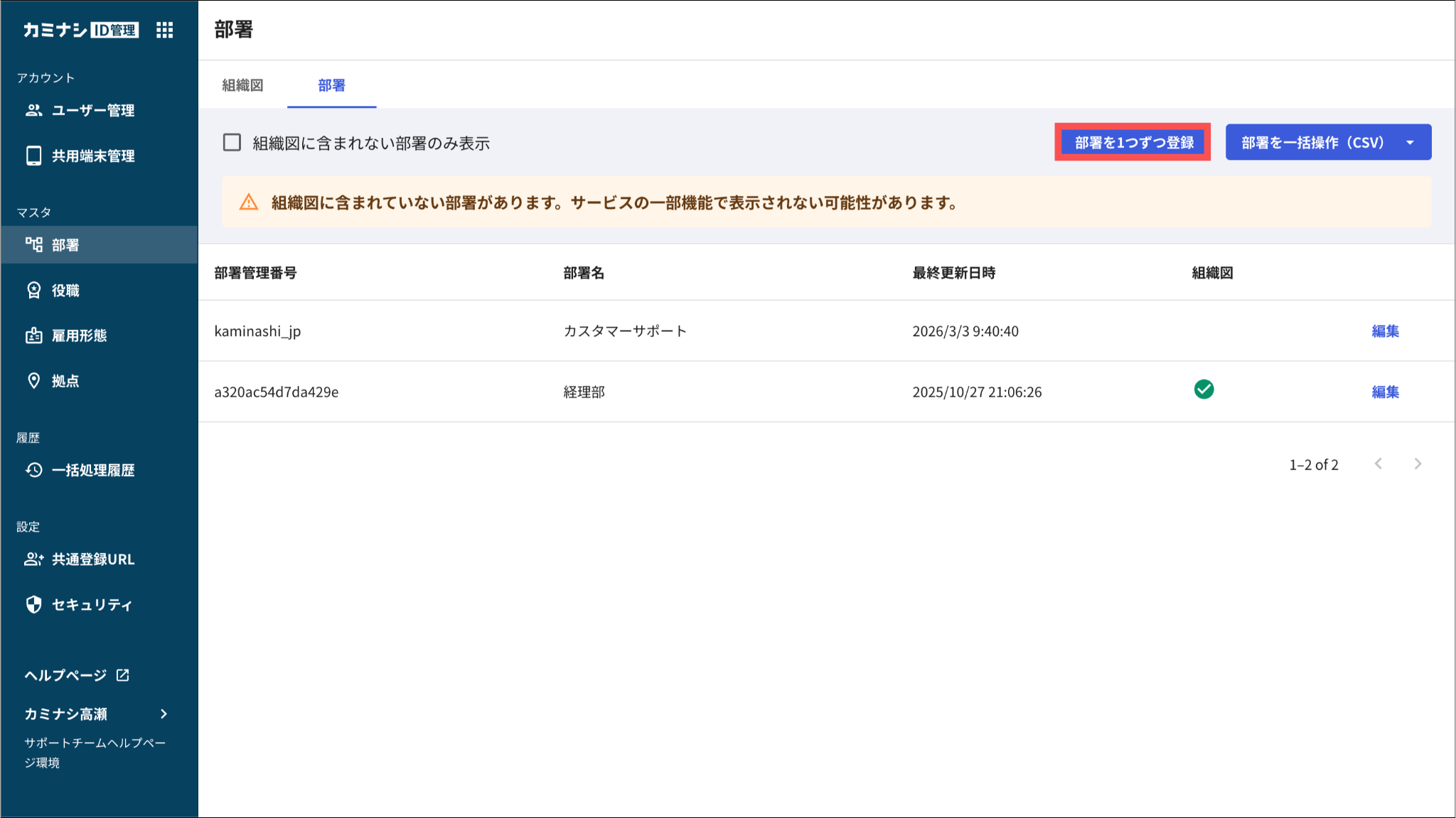This screenshot has width=1456, height=818.
Task: Go to previous page with left chevron
Action: [x=1379, y=464]
